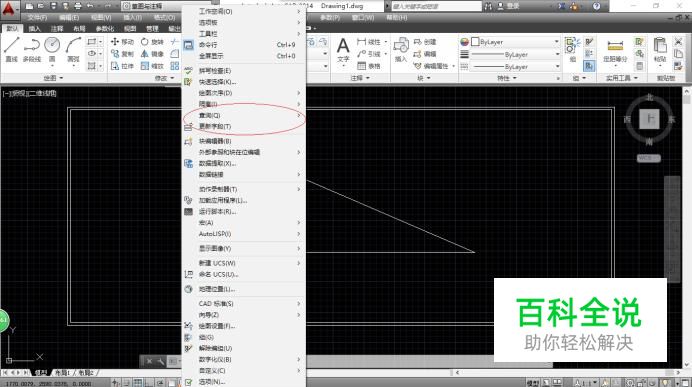Click the Insert block (插入) icon
This screenshot has width=692, height=387.
401,49
